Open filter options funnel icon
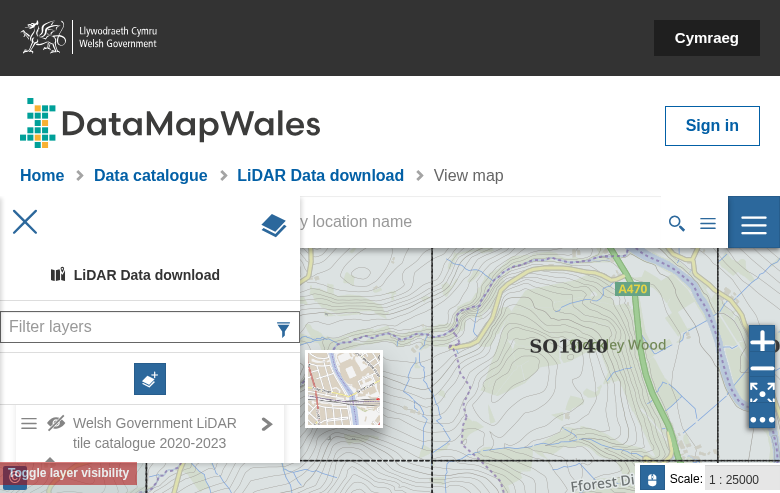The image size is (780, 493). click(x=283, y=328)
